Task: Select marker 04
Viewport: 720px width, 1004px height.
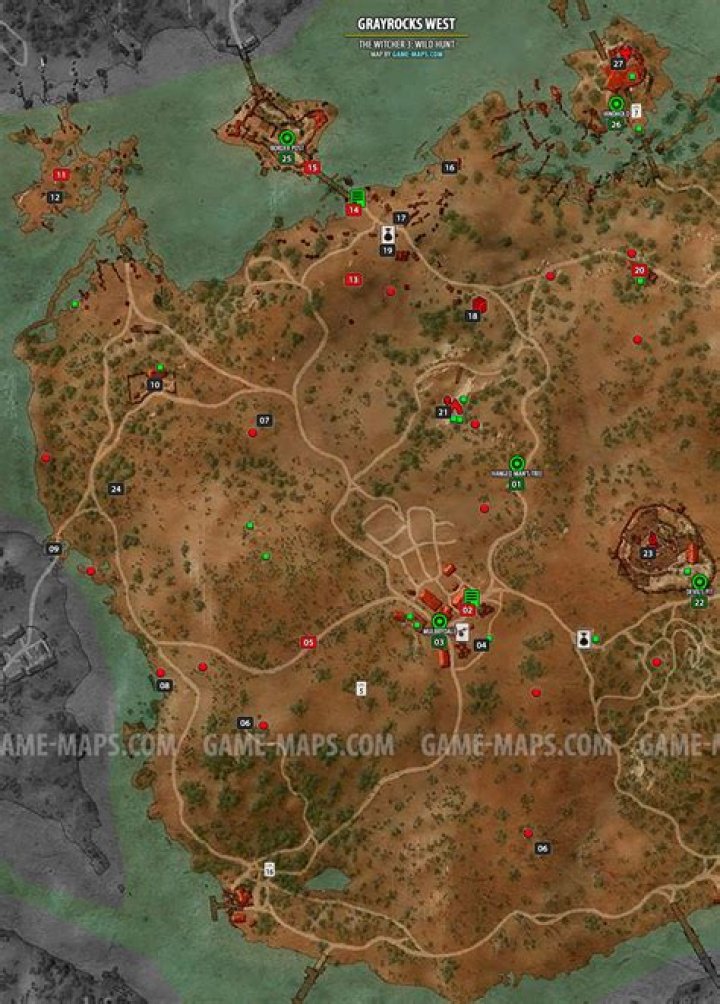Action: click(482, 645)
